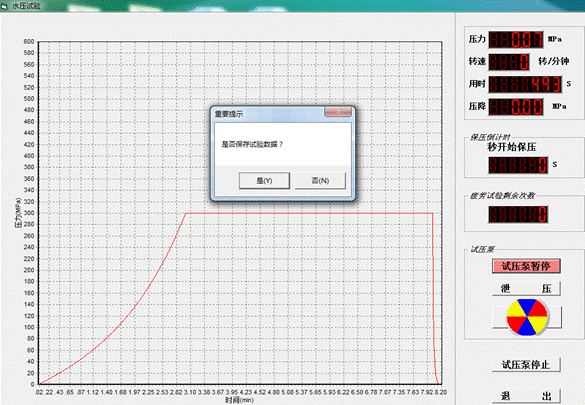Click the 试压泵暂停 pause button
Screen dimensions: 585x405
(526, 266)
